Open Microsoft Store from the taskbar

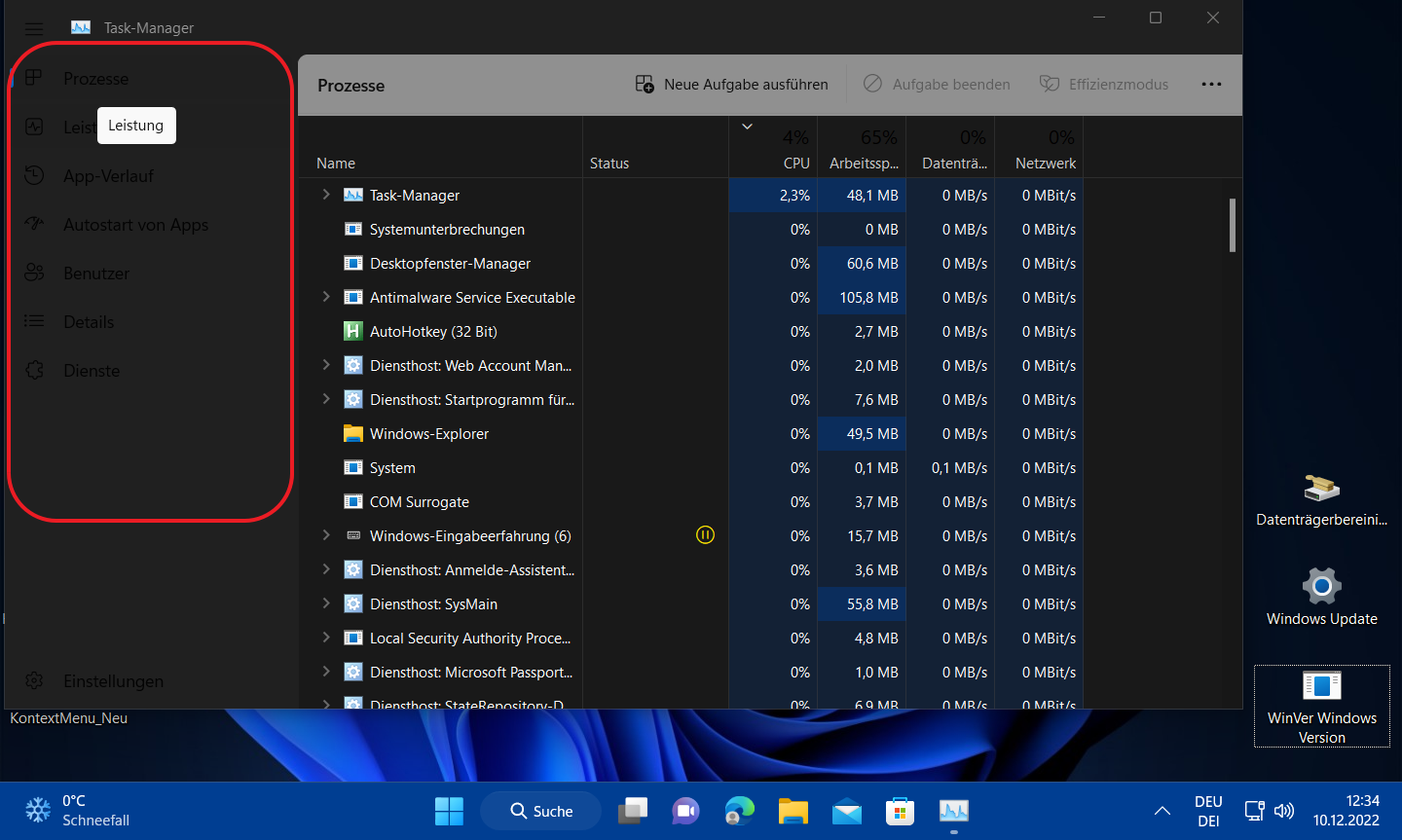[900, 811]
